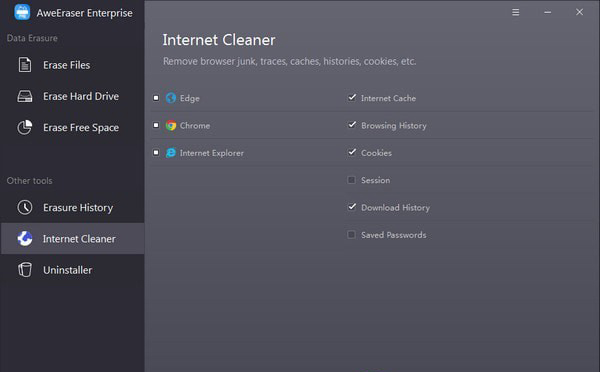
Task: Toggle the Edge browser checkbox
Action: 156,98
